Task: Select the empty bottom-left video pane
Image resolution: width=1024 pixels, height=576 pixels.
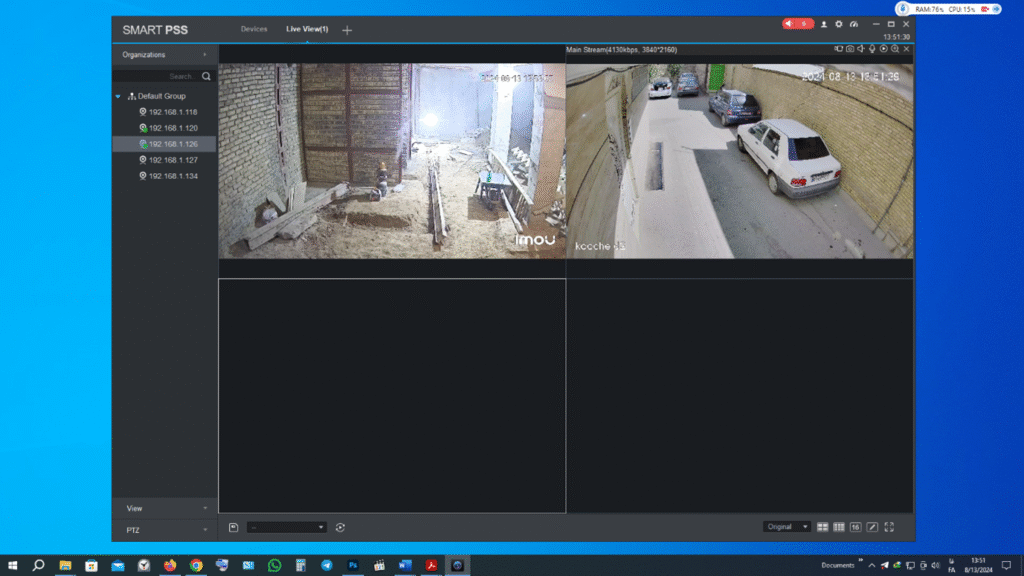Action: click(x=392, y=396)
